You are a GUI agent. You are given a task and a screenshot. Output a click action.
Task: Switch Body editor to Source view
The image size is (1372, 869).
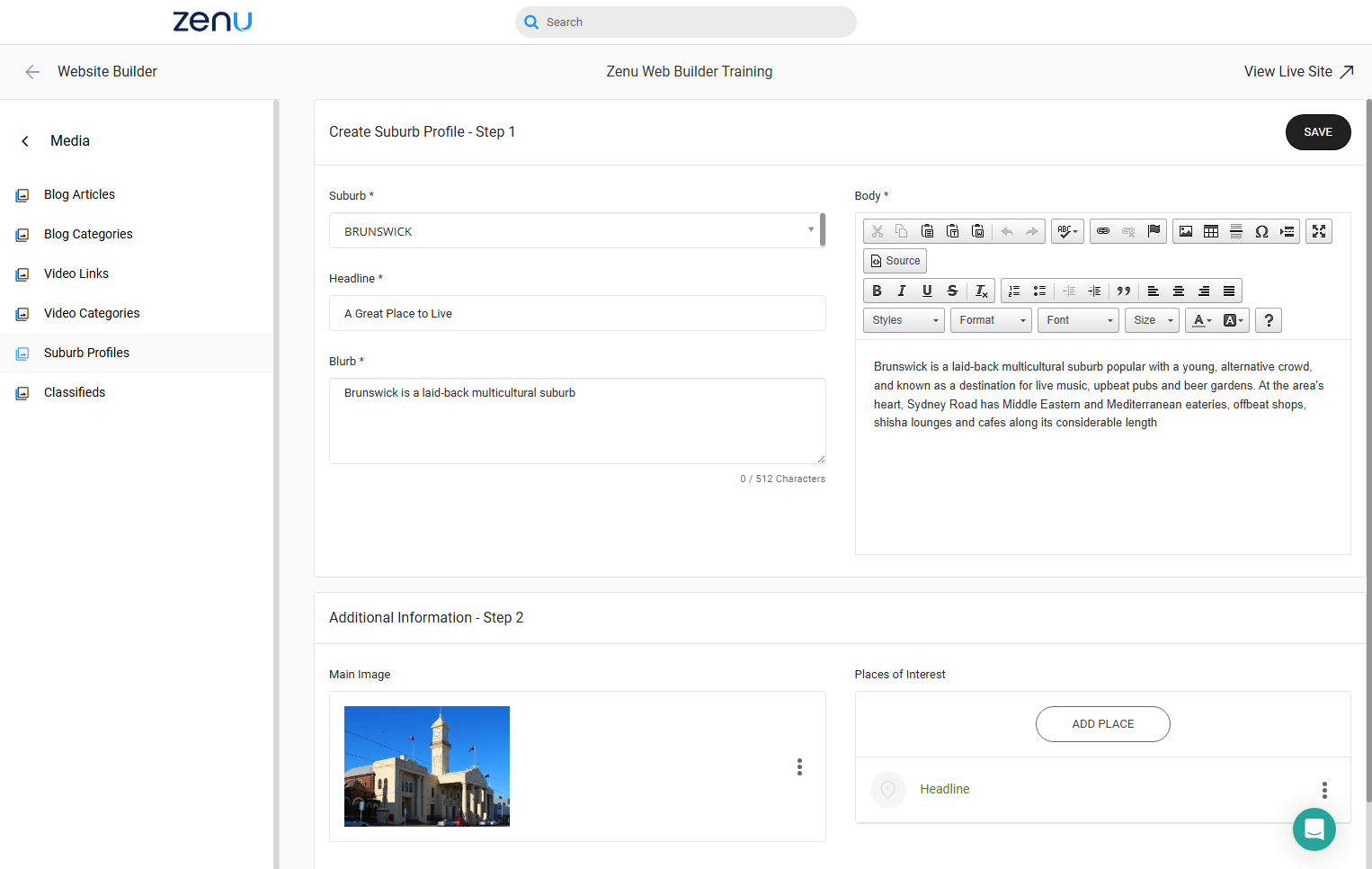895,261
